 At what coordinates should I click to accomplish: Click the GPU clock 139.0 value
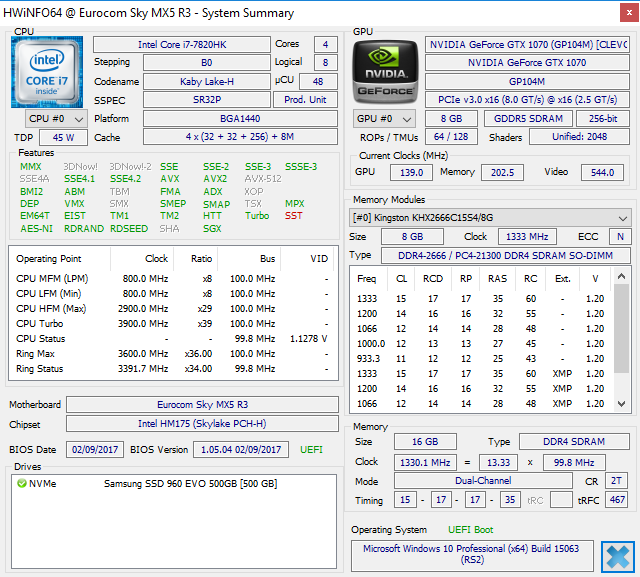[x=411, y=173]
